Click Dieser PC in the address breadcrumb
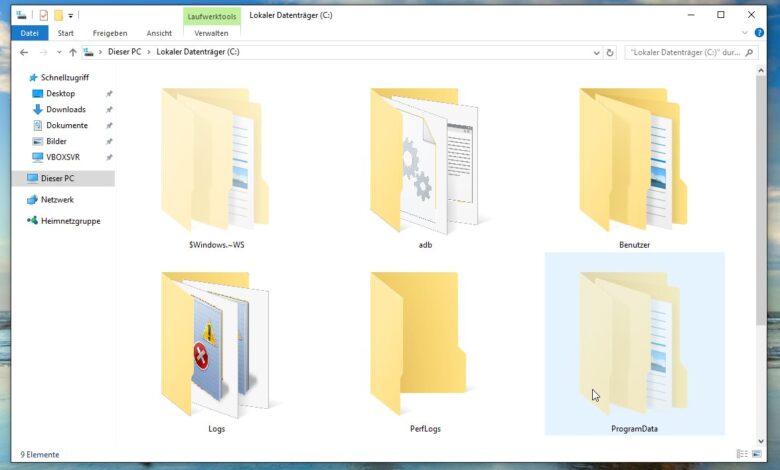 pos(125,52)
